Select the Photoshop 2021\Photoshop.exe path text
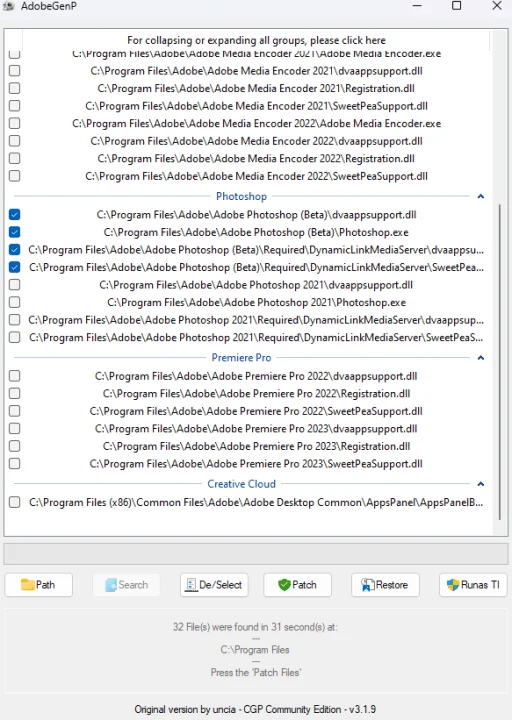The width and height of the screenshot is (512, 720). [256, 303]
